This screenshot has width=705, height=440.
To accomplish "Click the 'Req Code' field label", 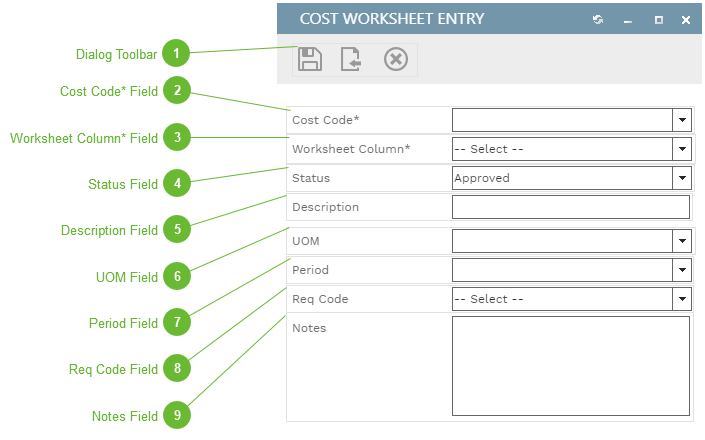I will point(320,299).
